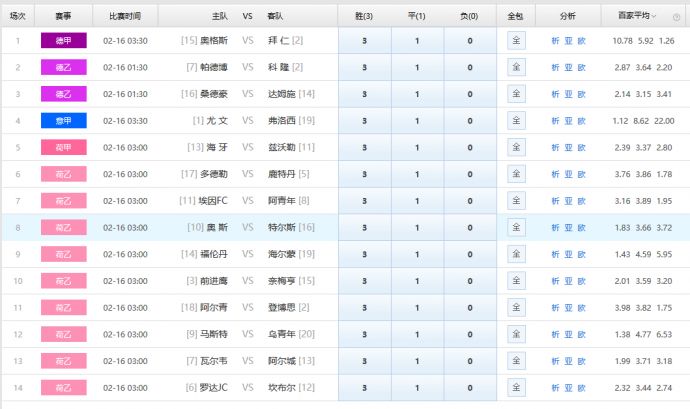
Task: Open 析 analysis for 埃因FC match
Action: (555, 201)
